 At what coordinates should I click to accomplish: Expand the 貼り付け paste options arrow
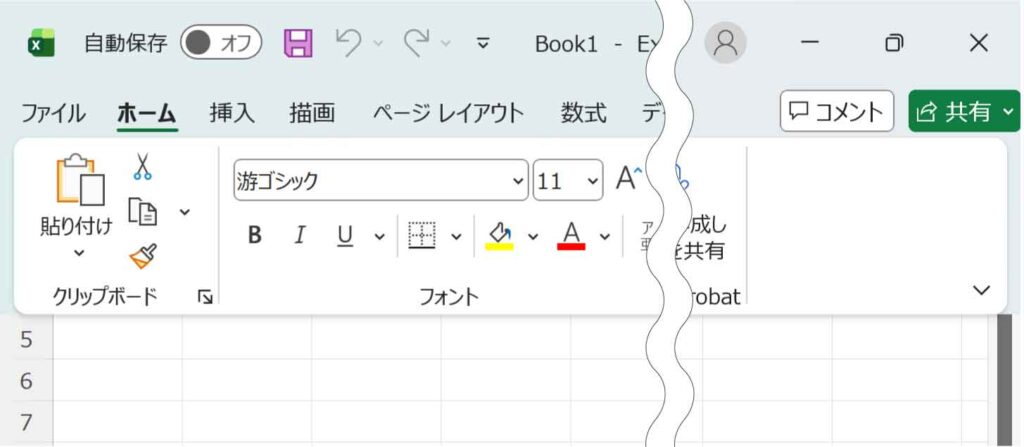[x=78, y=252]
